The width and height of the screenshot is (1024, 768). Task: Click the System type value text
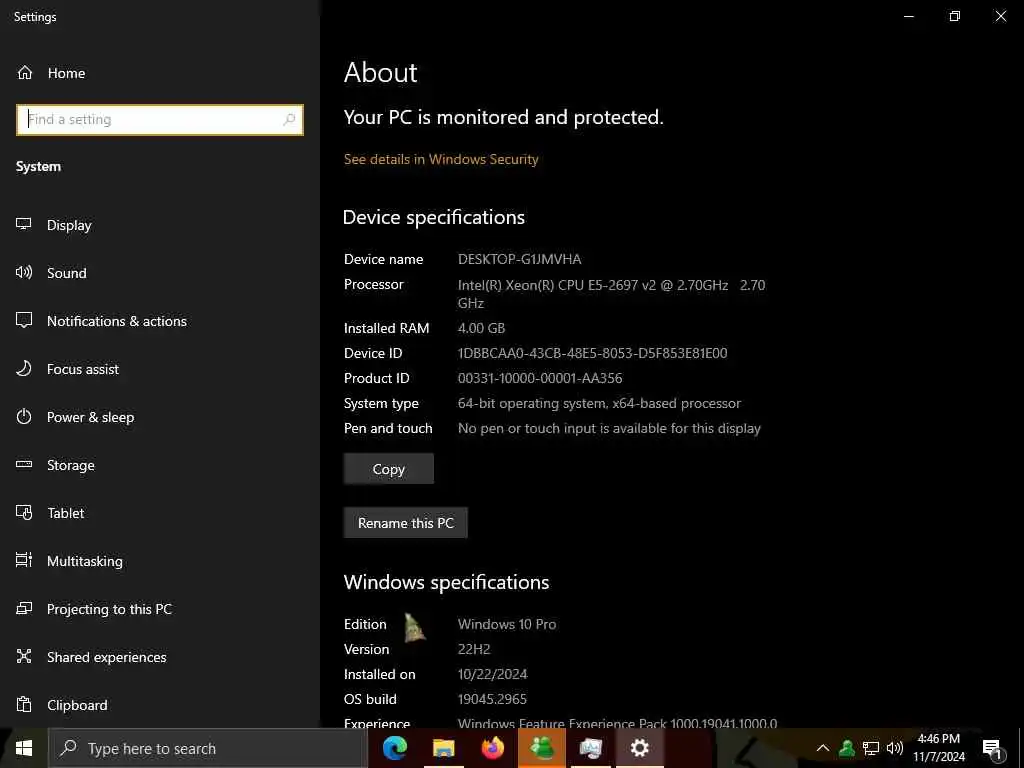coord(599,404)
